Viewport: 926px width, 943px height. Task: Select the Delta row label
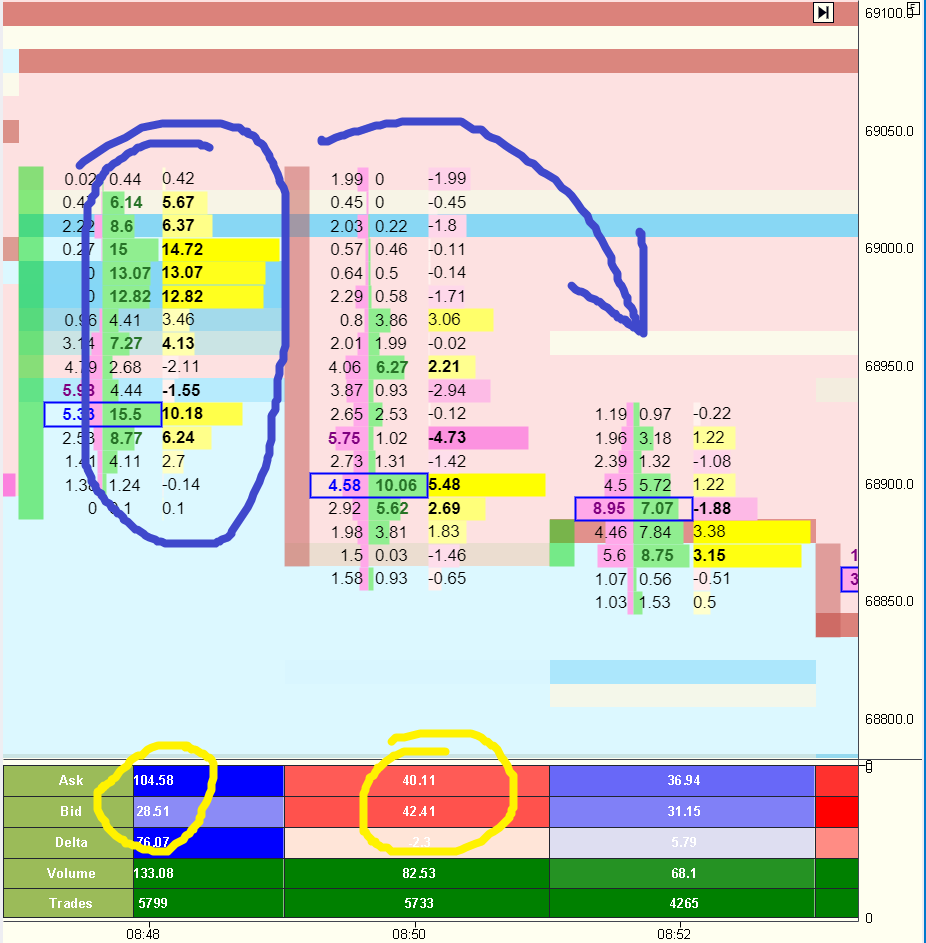[x=70, y=842]
